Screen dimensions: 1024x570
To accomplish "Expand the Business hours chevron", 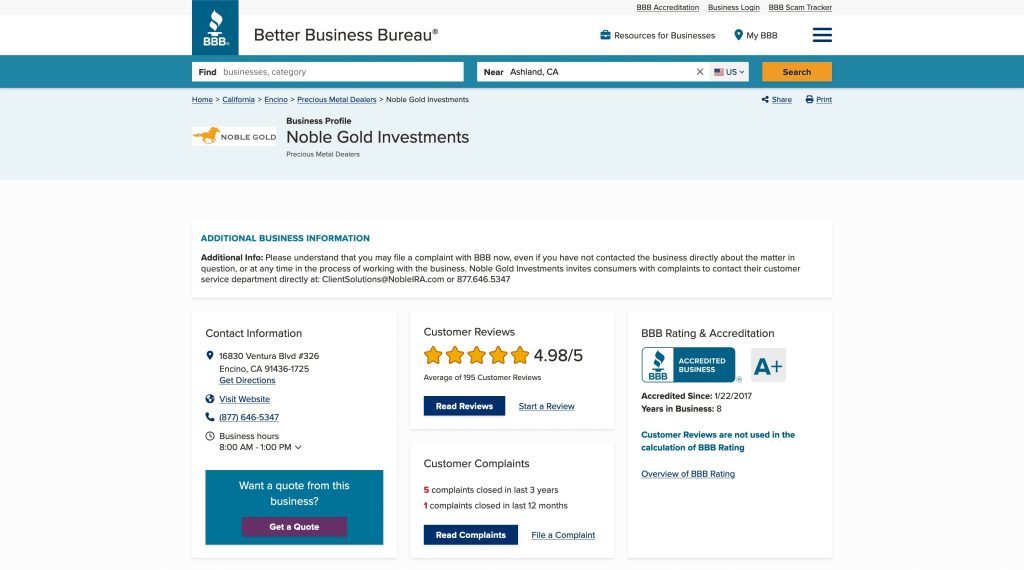I will point(298,448).
